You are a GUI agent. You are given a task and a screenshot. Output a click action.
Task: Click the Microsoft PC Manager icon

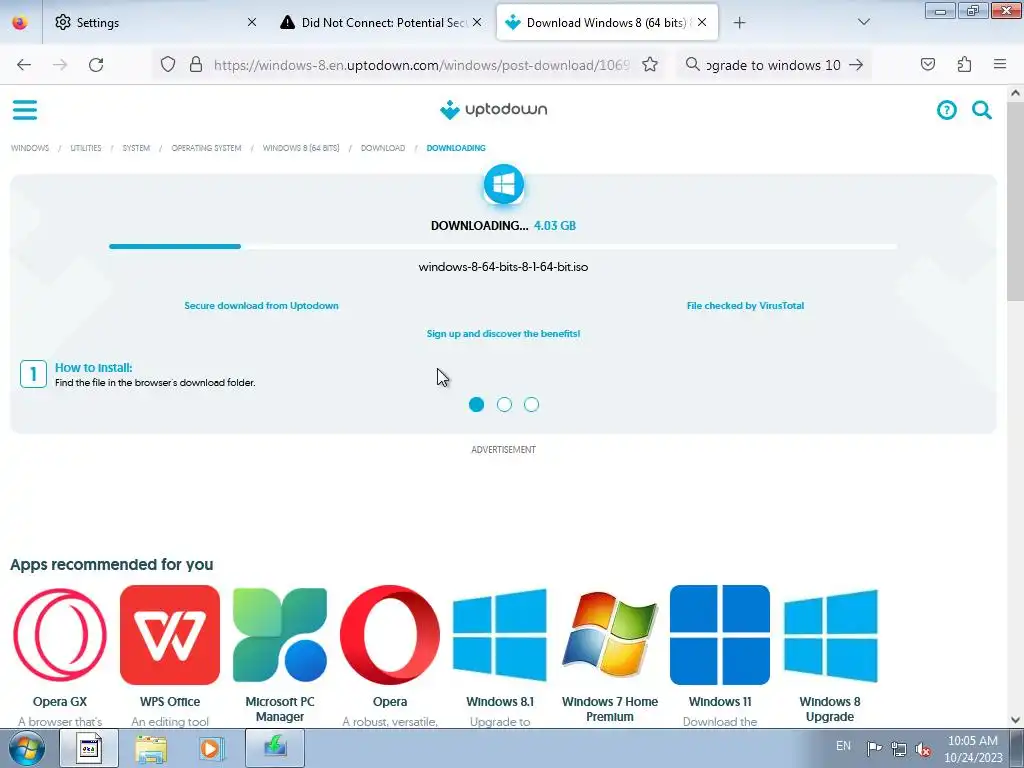(x=280, y=635)
